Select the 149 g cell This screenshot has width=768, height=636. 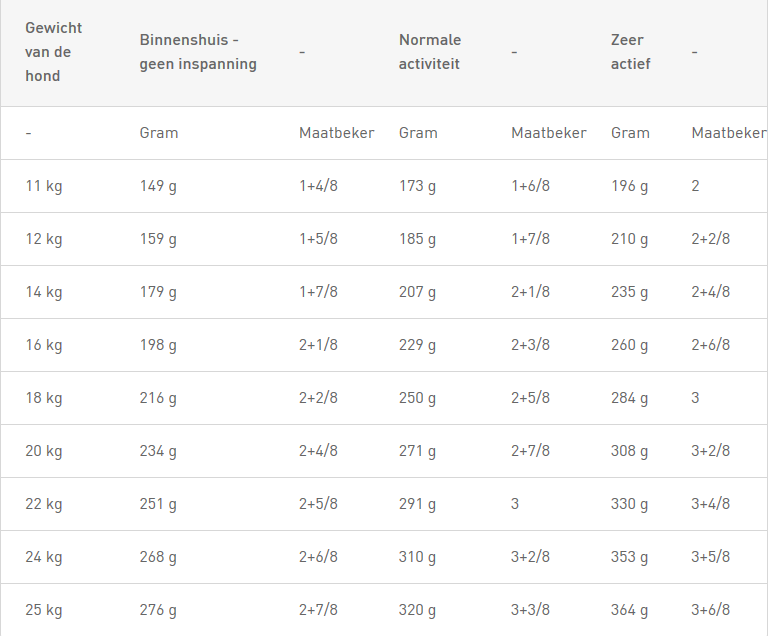[x=158, y=186]
